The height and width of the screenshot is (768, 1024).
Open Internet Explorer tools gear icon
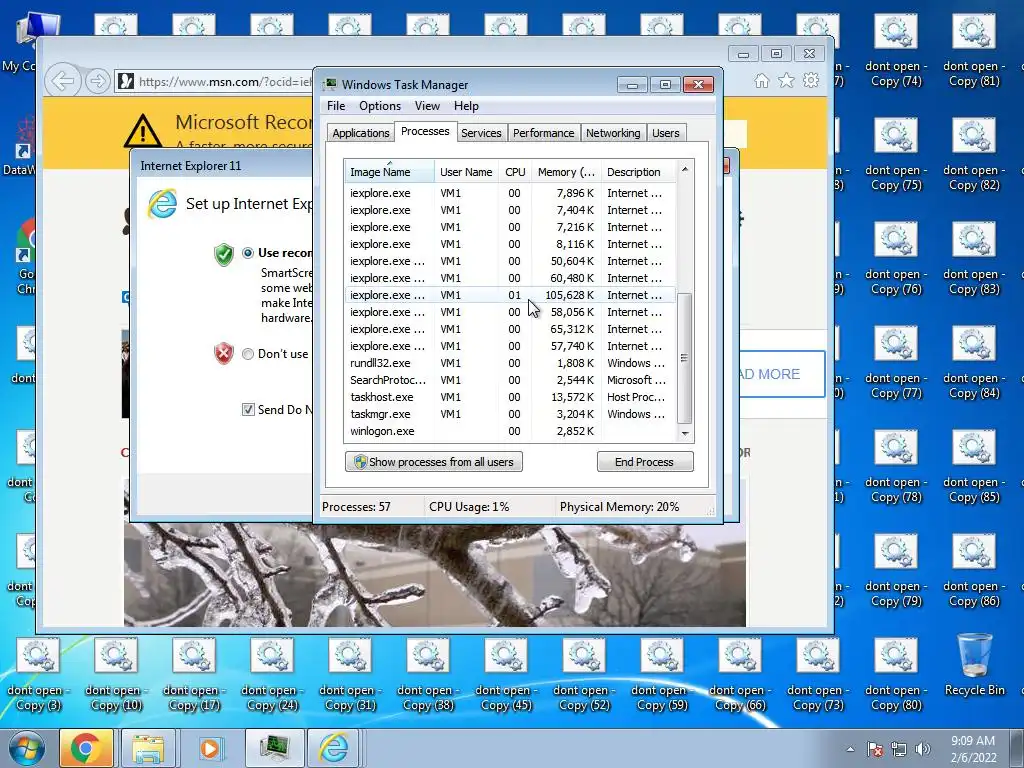tap(811, 80)
